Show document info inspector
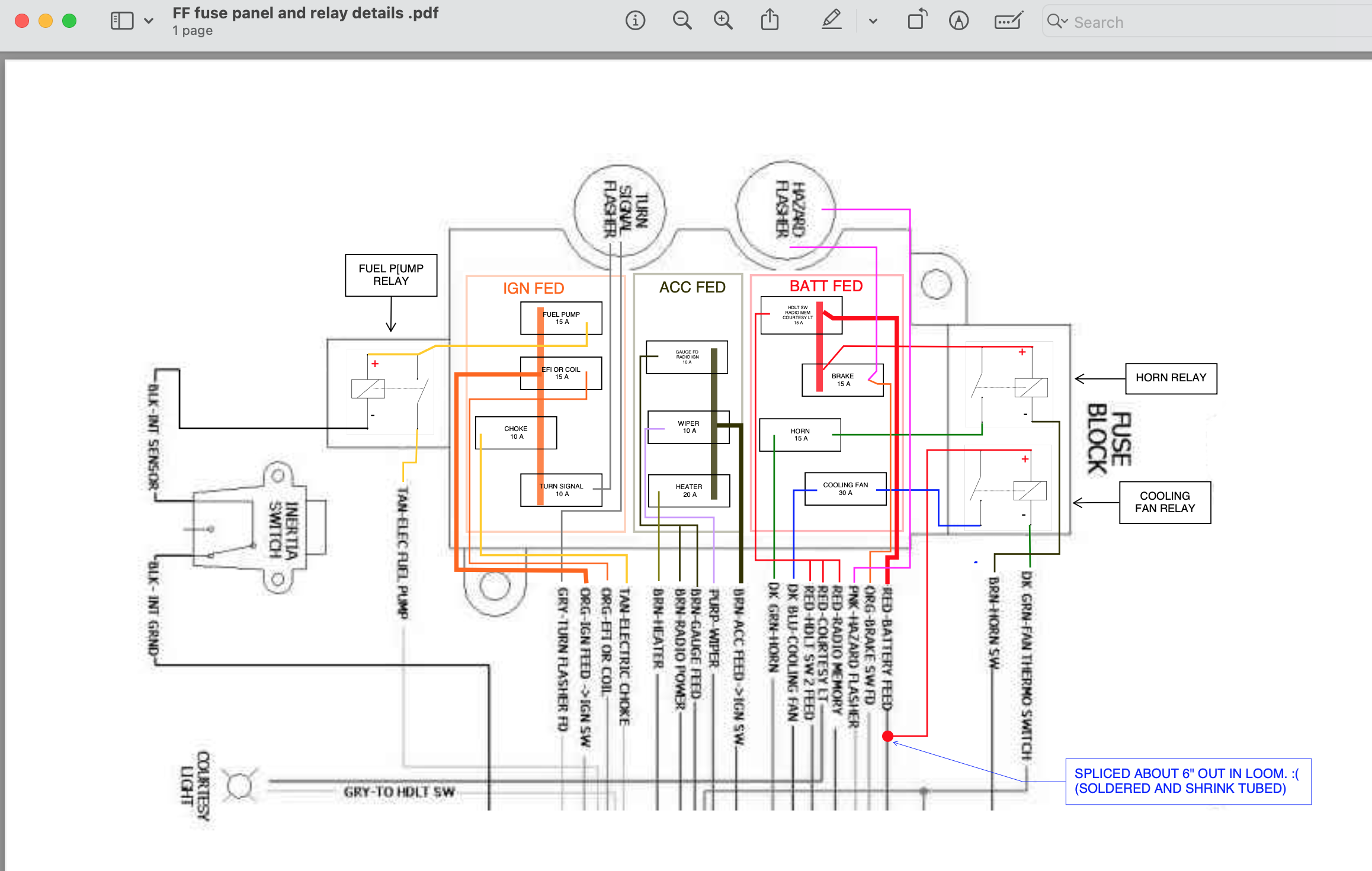The height and width of the screenshot is (871, 1372). tap(635, 21)
